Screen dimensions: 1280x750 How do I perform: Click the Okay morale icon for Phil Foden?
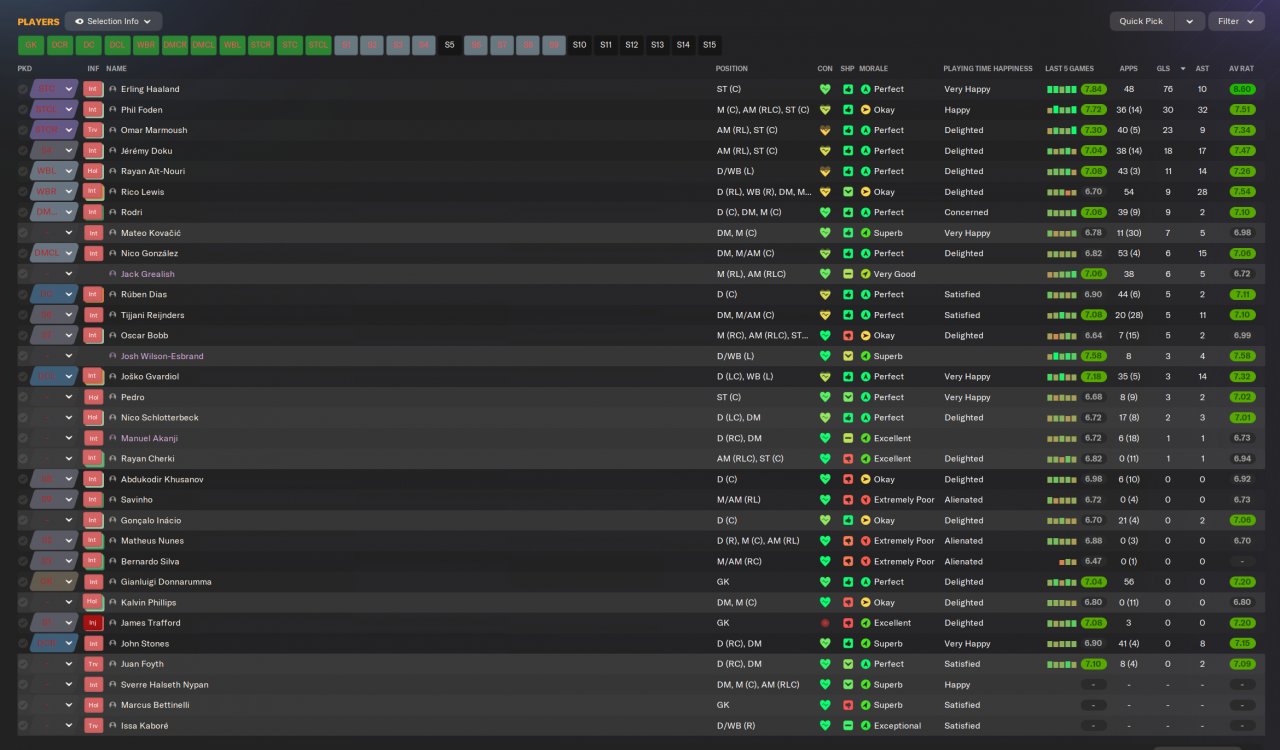pyautogui.click(x=866, y=110)
